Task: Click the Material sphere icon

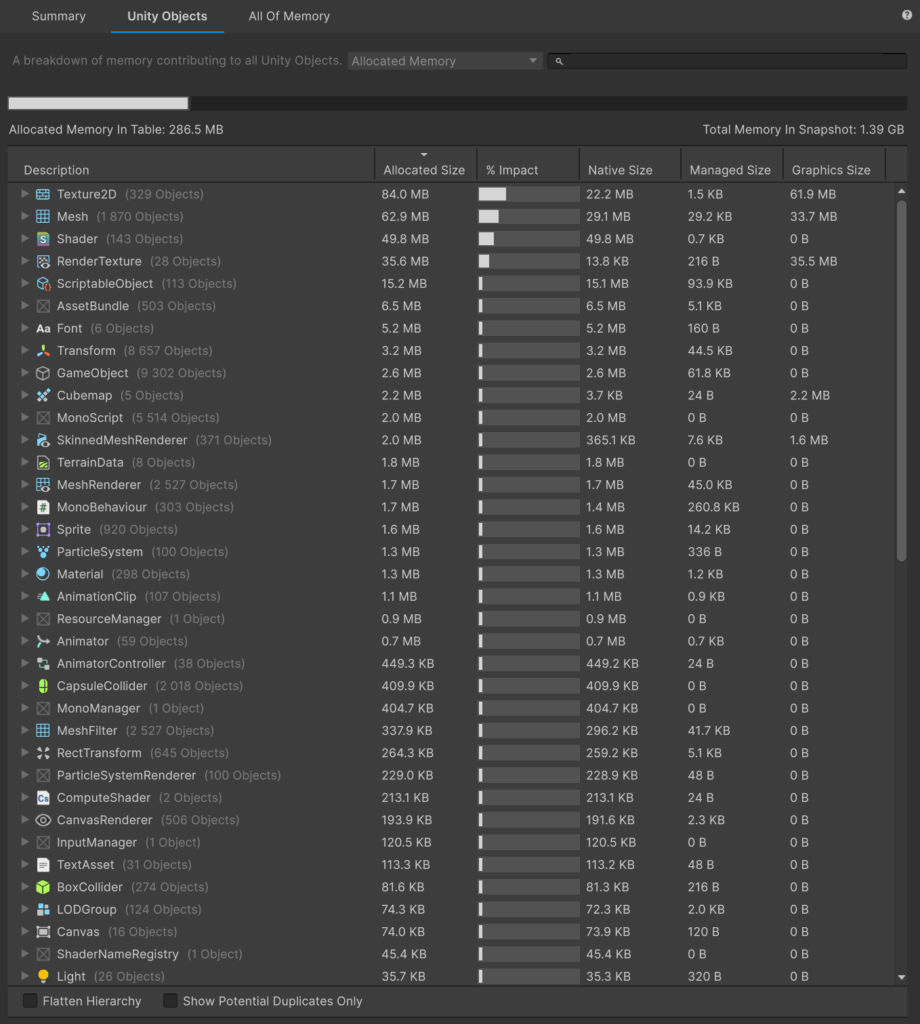Action: point(43,574)
